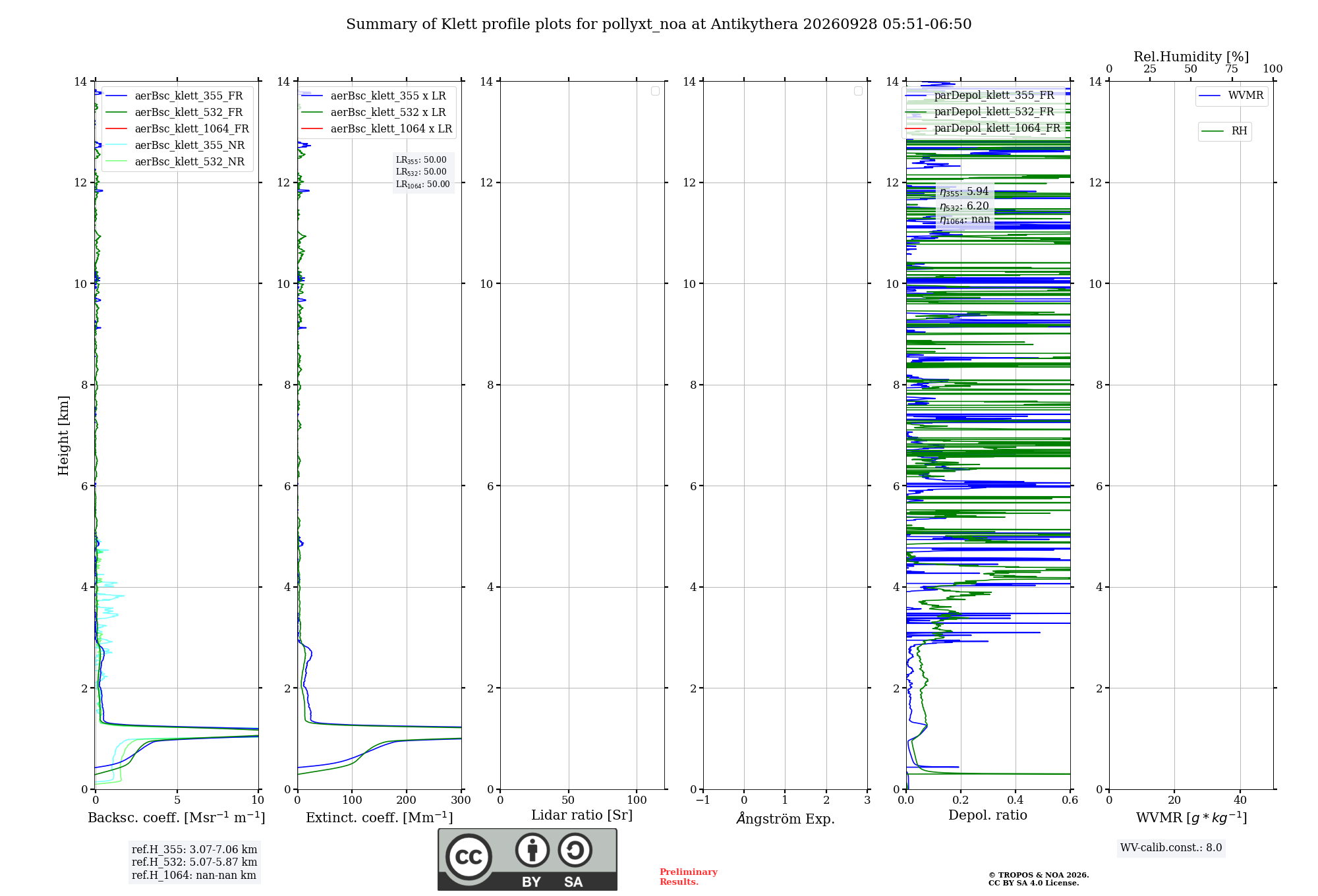Click the Lidar ratio [Sr] axis label
1318x896 pixels.
pos(582,816)
